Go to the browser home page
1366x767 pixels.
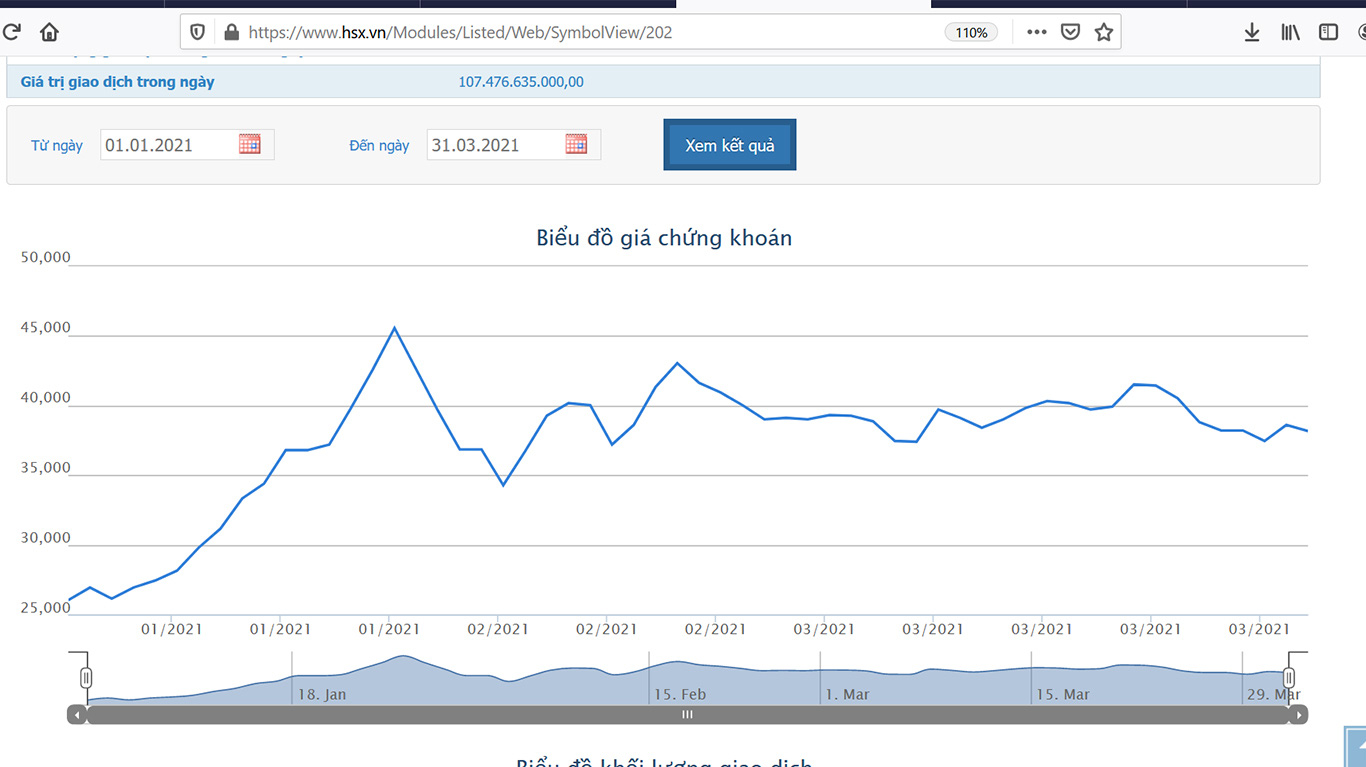[49, 32]
